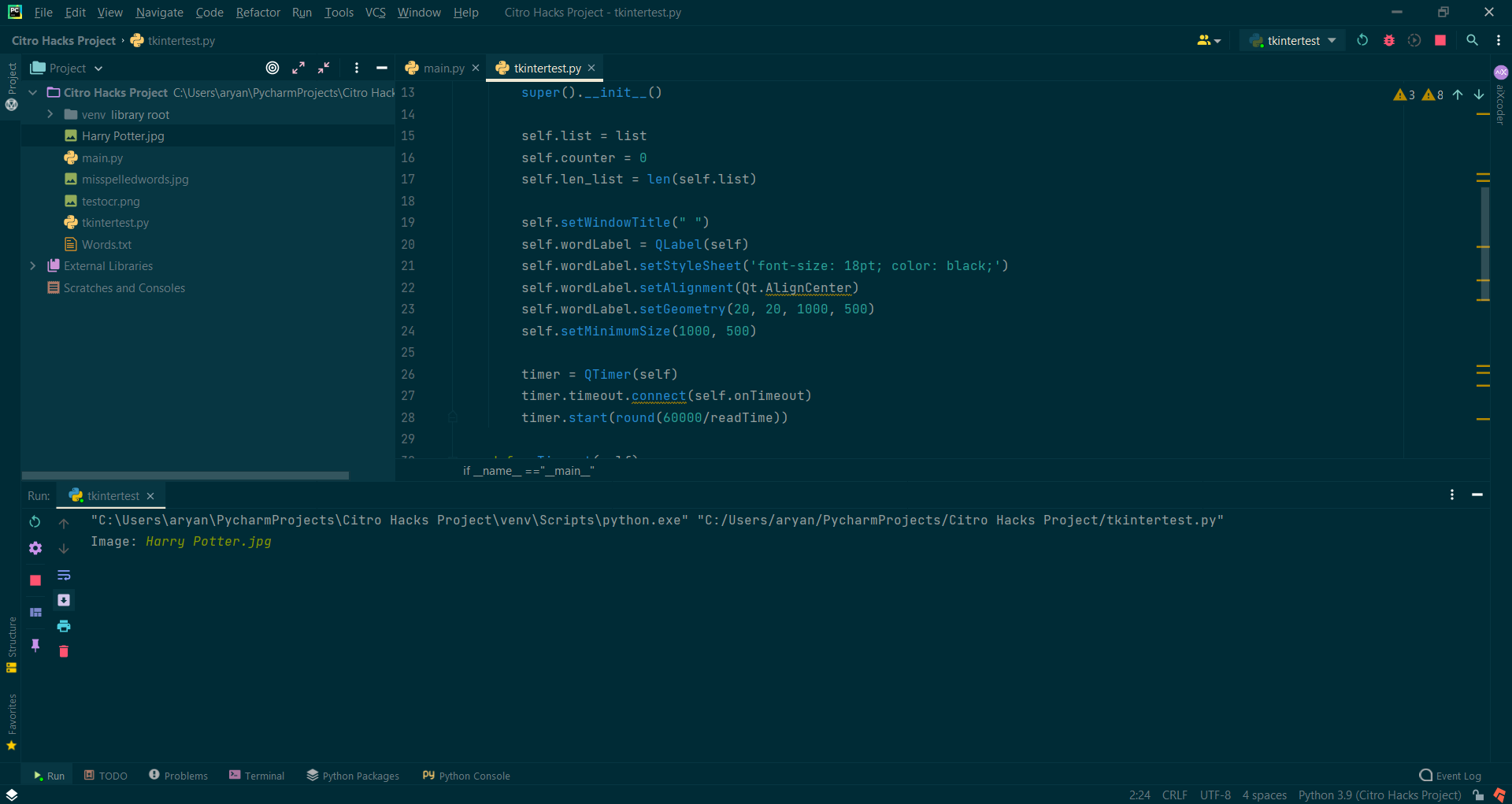Screen dimensions: 1512x804
Task: Toggle soft-wrap in Run console
Action: 64,575
